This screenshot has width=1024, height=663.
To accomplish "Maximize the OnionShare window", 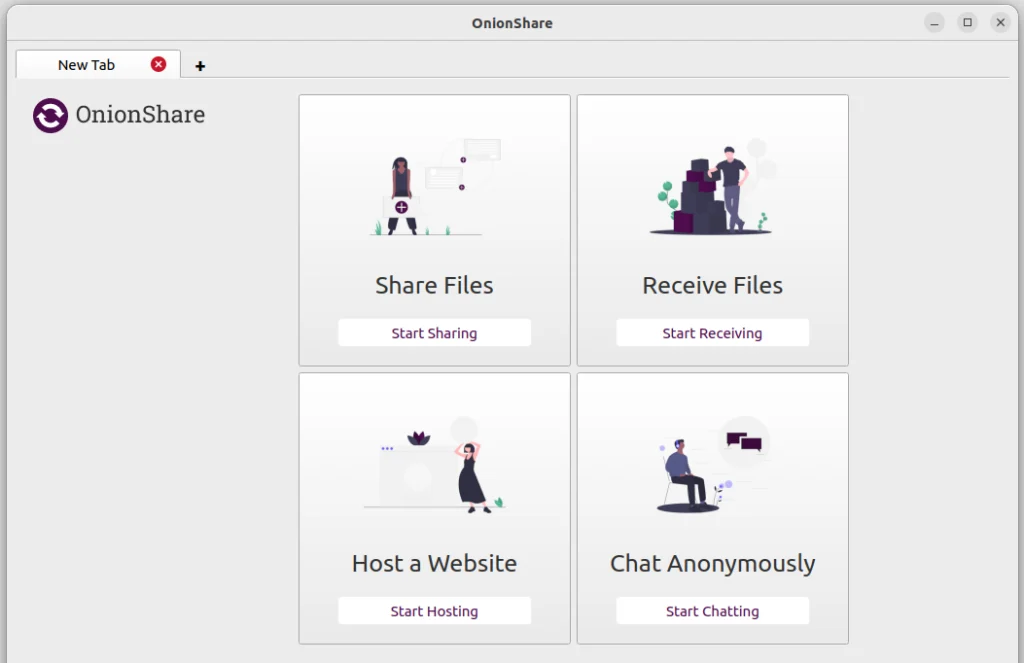I will [967, 22].
